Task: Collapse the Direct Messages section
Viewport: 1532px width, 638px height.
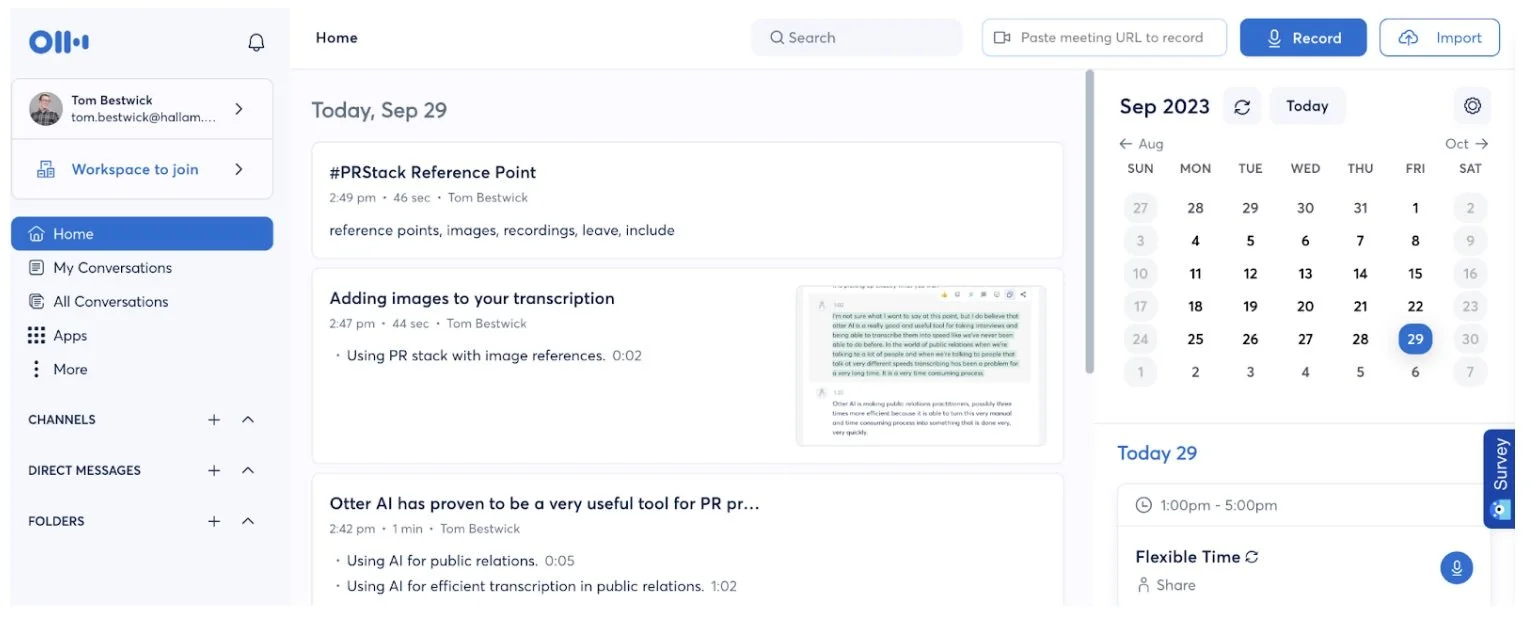Action: 249,470
